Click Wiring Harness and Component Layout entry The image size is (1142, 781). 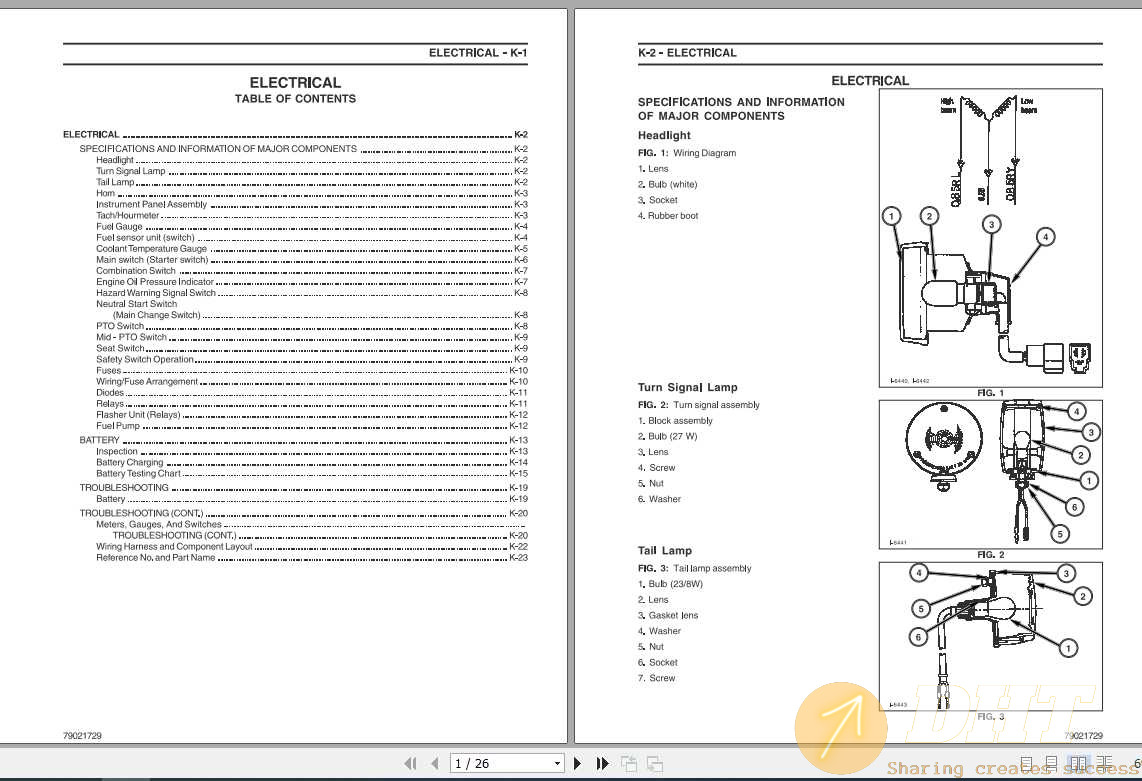click(174, 547)
